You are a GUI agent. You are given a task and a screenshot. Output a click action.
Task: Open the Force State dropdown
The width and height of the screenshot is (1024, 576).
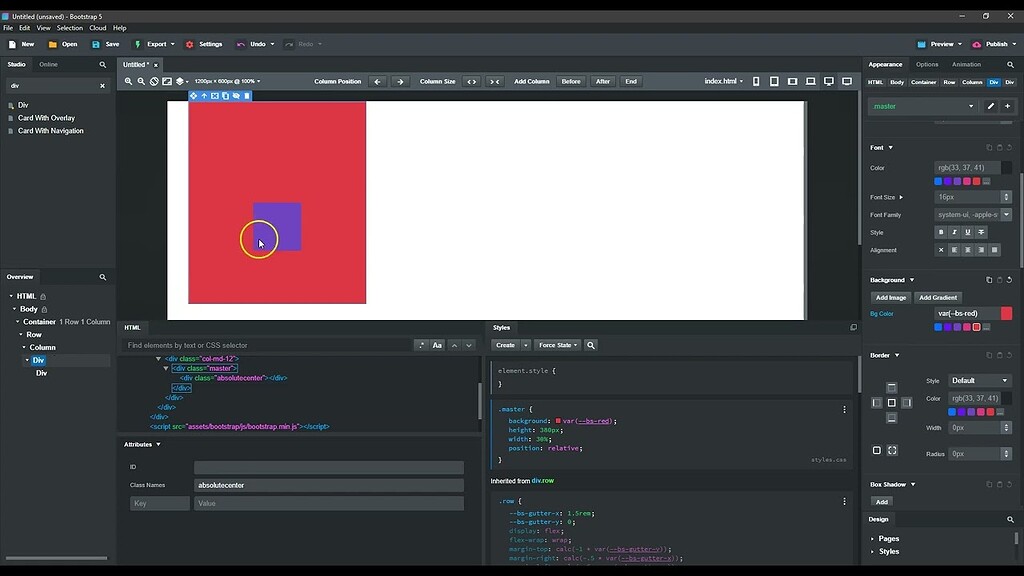tap(558, 345)
